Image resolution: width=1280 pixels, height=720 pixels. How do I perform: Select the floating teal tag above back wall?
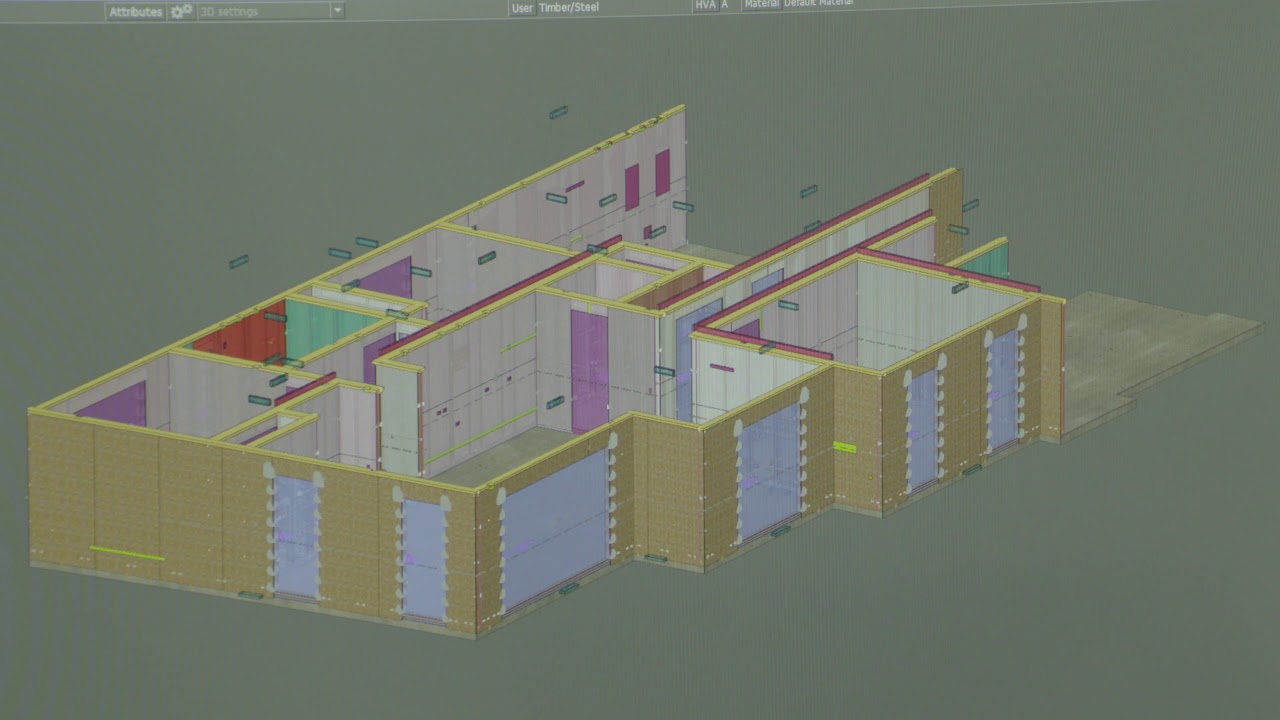(558, 113)
